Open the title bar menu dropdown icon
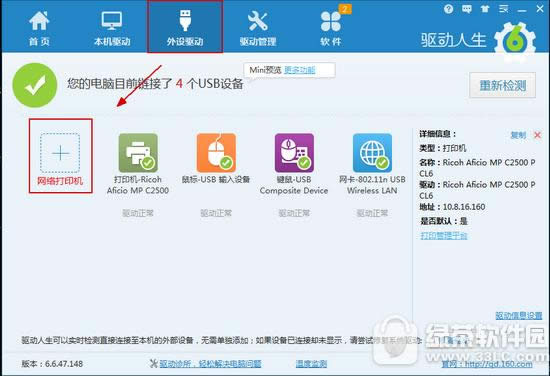 (504, 9)
